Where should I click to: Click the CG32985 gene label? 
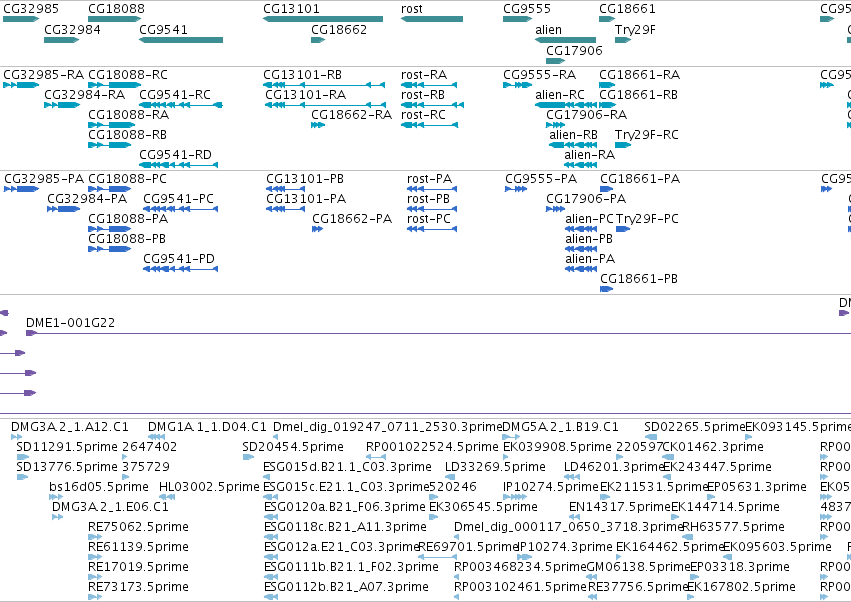31,9
